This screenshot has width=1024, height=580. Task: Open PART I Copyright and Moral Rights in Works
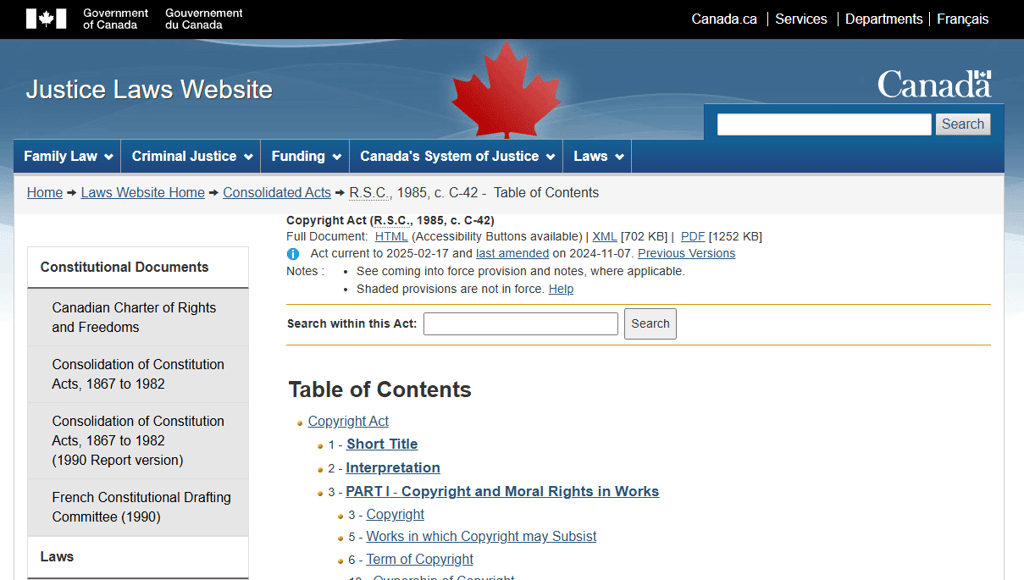tap(502, 491)
